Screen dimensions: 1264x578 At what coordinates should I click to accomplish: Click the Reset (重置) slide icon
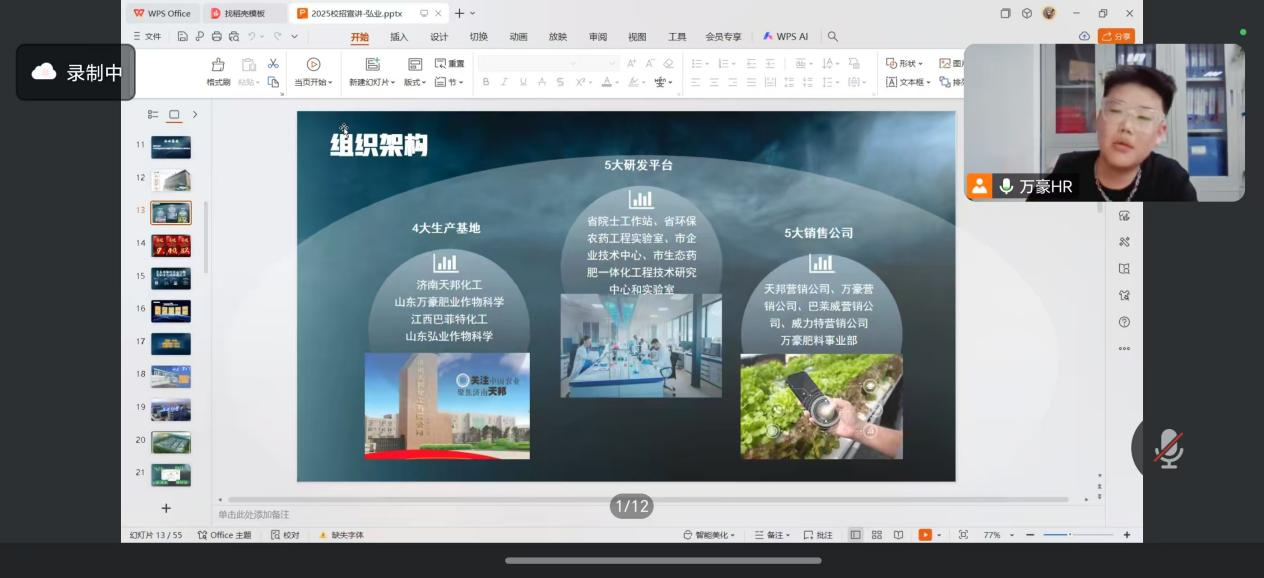[x=449, y=64]
